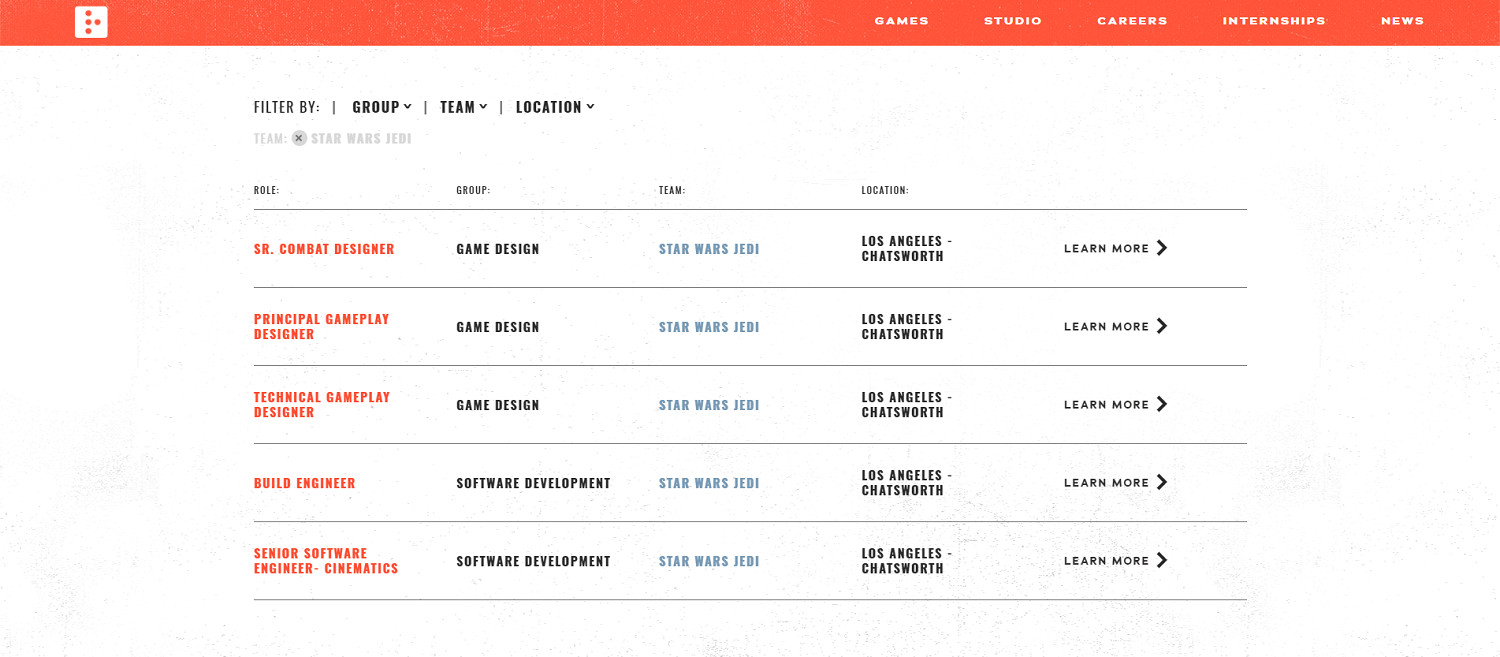The width and height of the screenshot is (1500, 657).
Task: Navigate to the Careers page
Action: 1132,21
